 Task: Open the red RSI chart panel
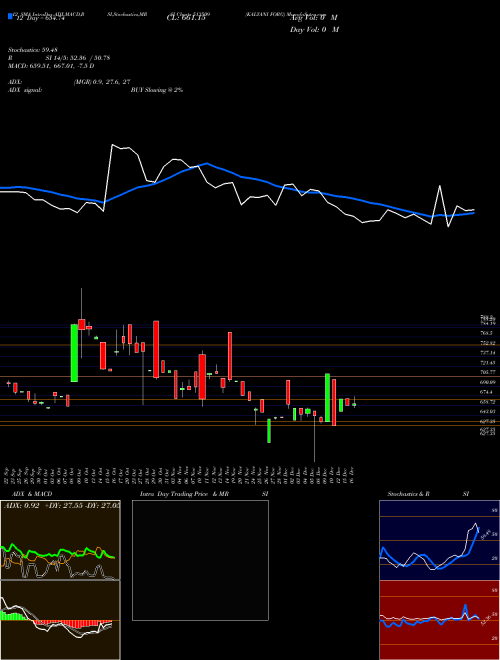tap(439, 620)
